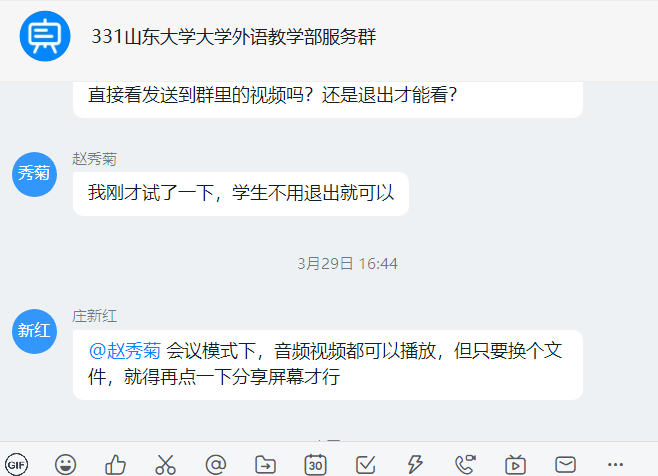Start a voice or video call
Viewport: 658px width, 476px height.
(465, 465)
